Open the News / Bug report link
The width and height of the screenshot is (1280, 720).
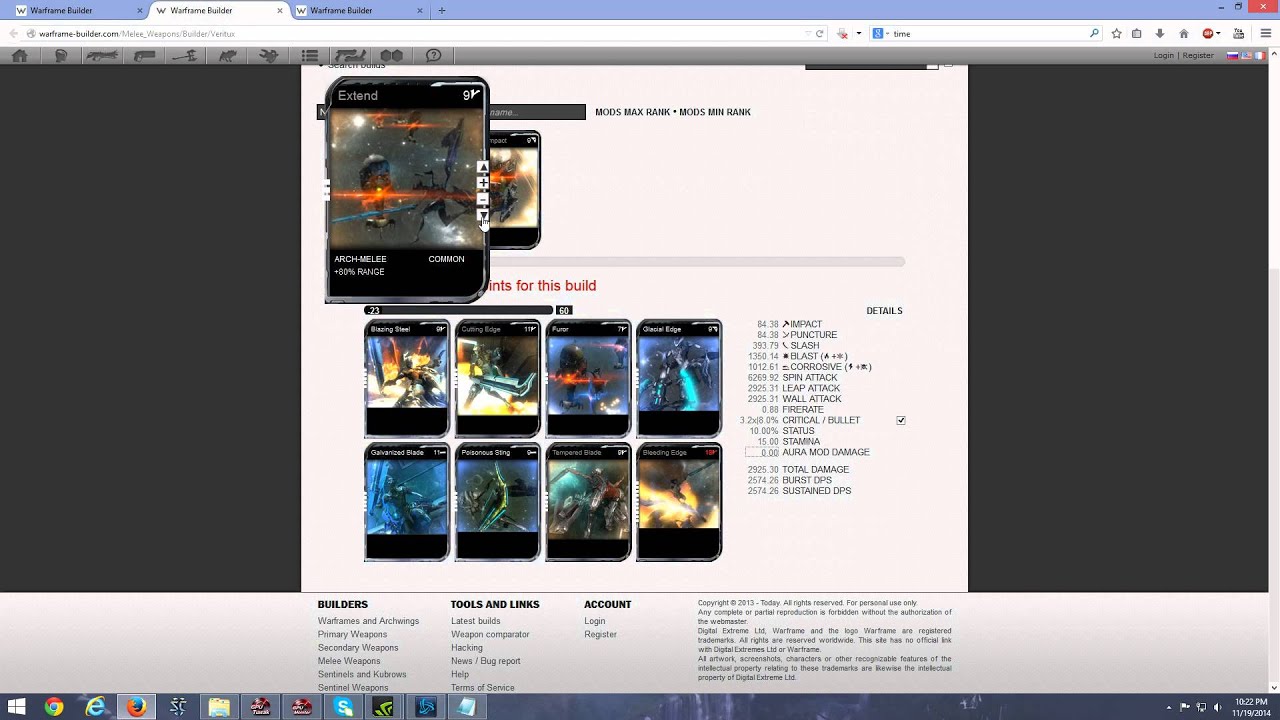[x=485, y=661]
